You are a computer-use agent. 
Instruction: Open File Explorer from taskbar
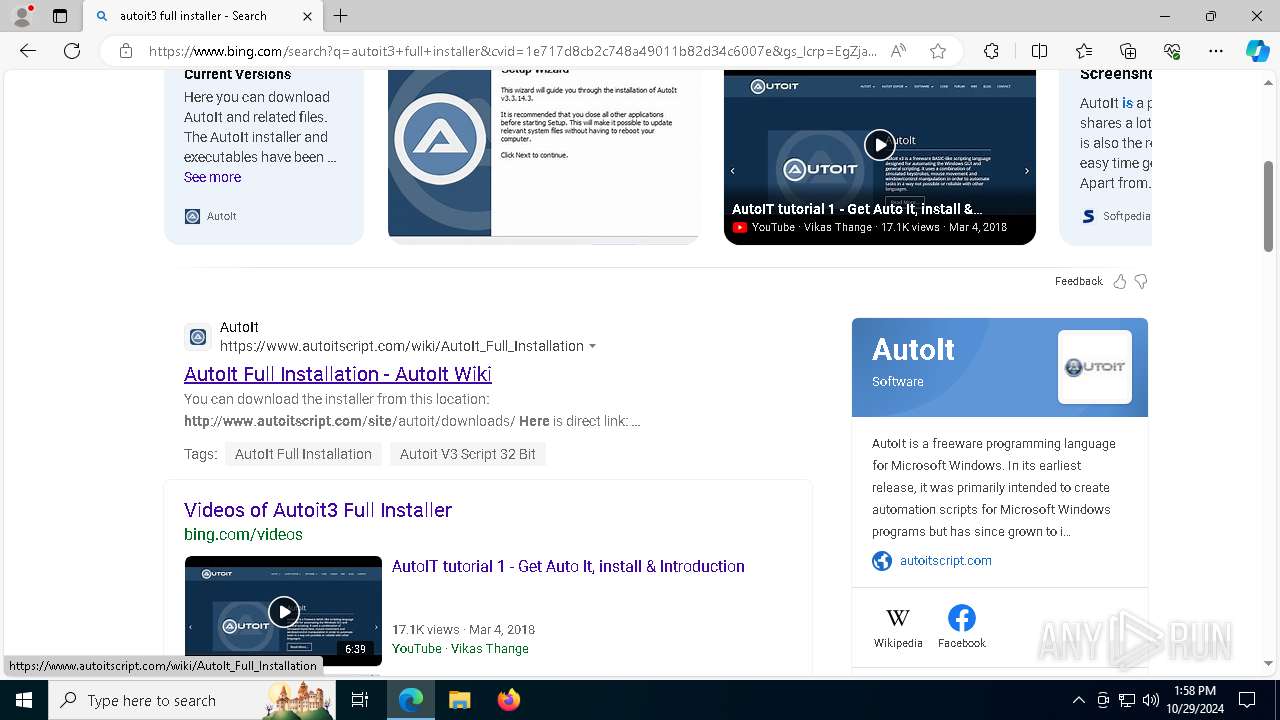pos(459,700)
